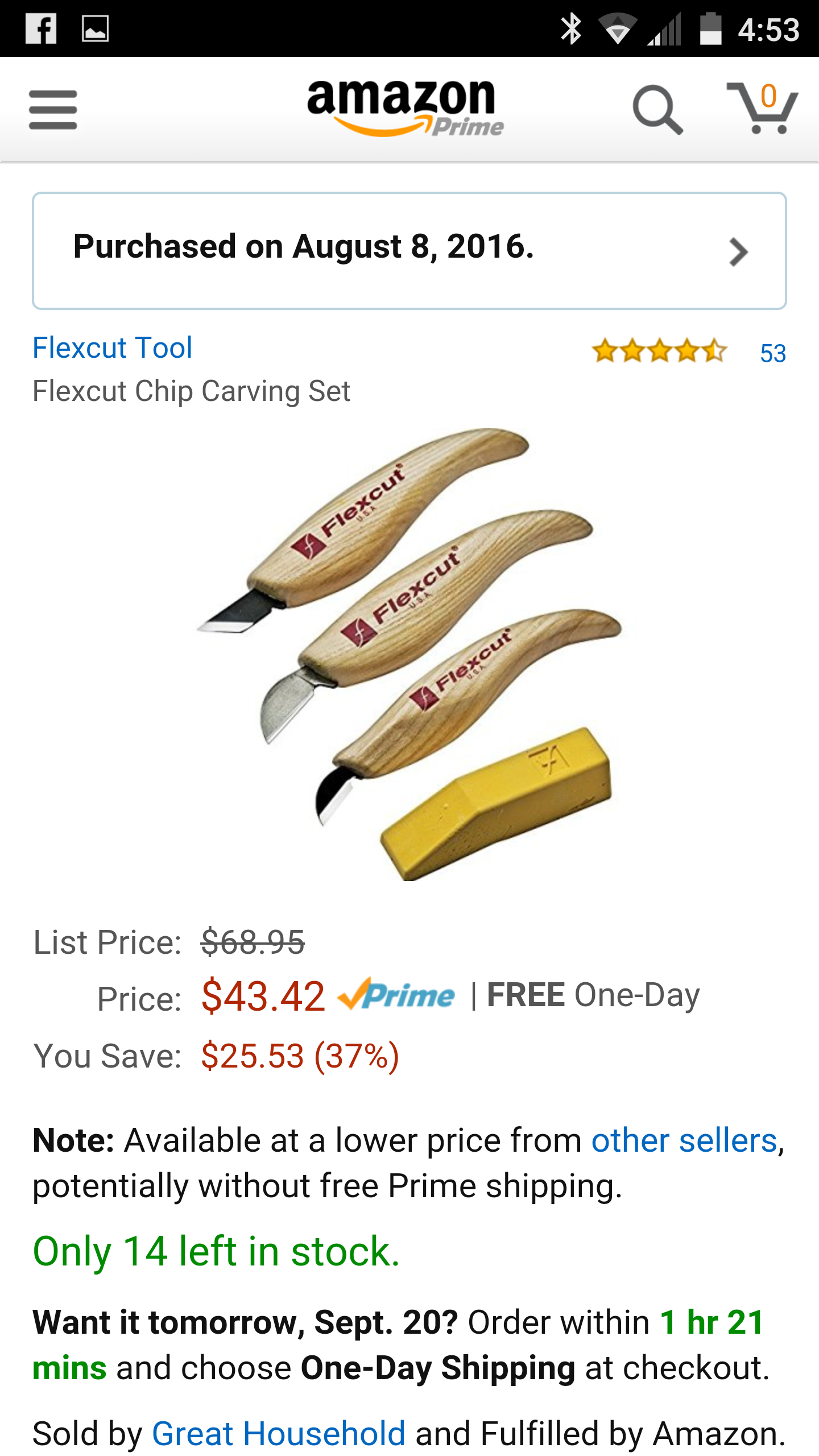Image resolution: width=819 pixels, height=1456 pixels.
Task: Tap the carving knives product image
Action: coord(409,654)
